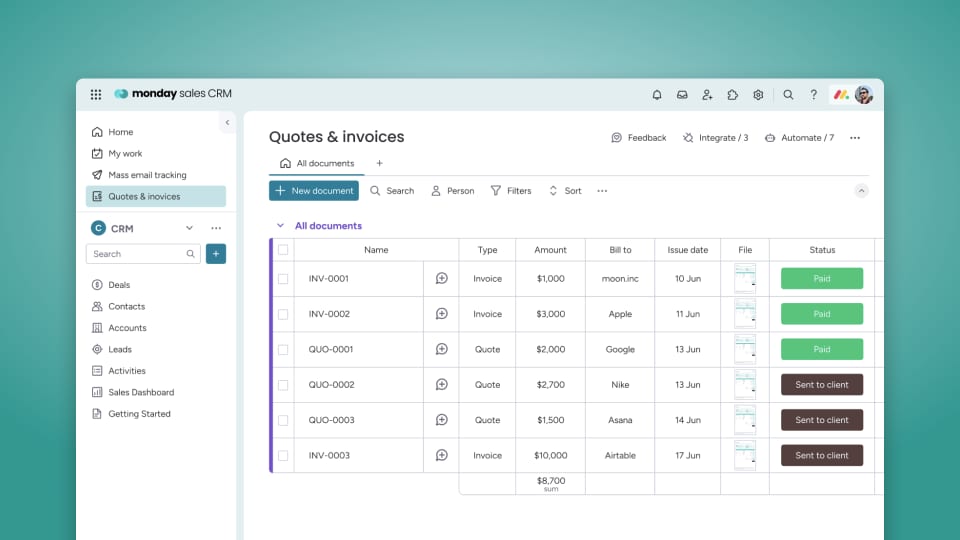960x540 pixels.
Task: Open Automate / 7 button
Action: [x=799, y=138]
